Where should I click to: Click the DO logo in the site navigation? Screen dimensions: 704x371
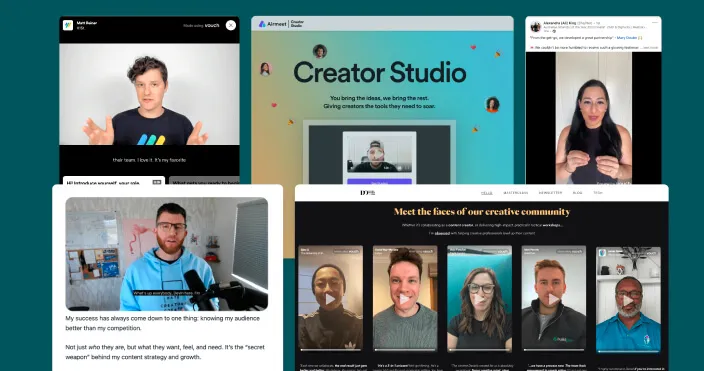[x=367, y=193]
